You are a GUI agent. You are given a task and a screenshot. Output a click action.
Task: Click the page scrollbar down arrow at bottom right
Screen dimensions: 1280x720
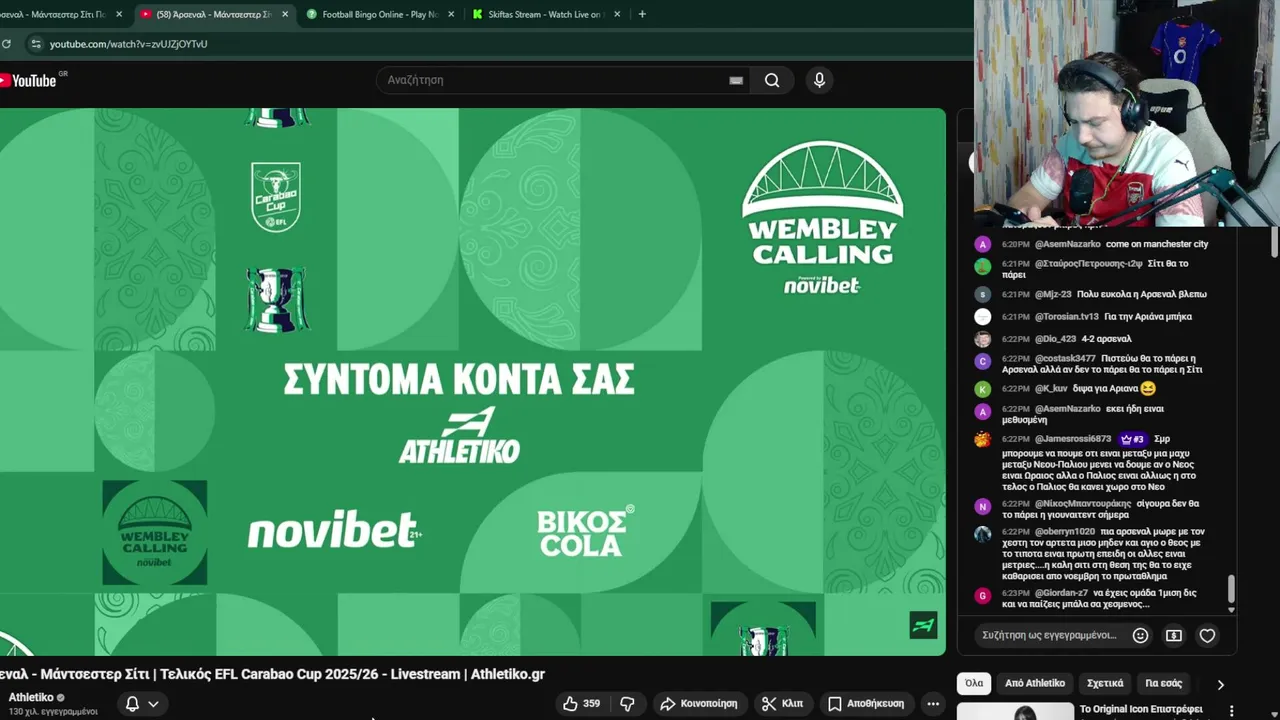[x=1274, y=713]
